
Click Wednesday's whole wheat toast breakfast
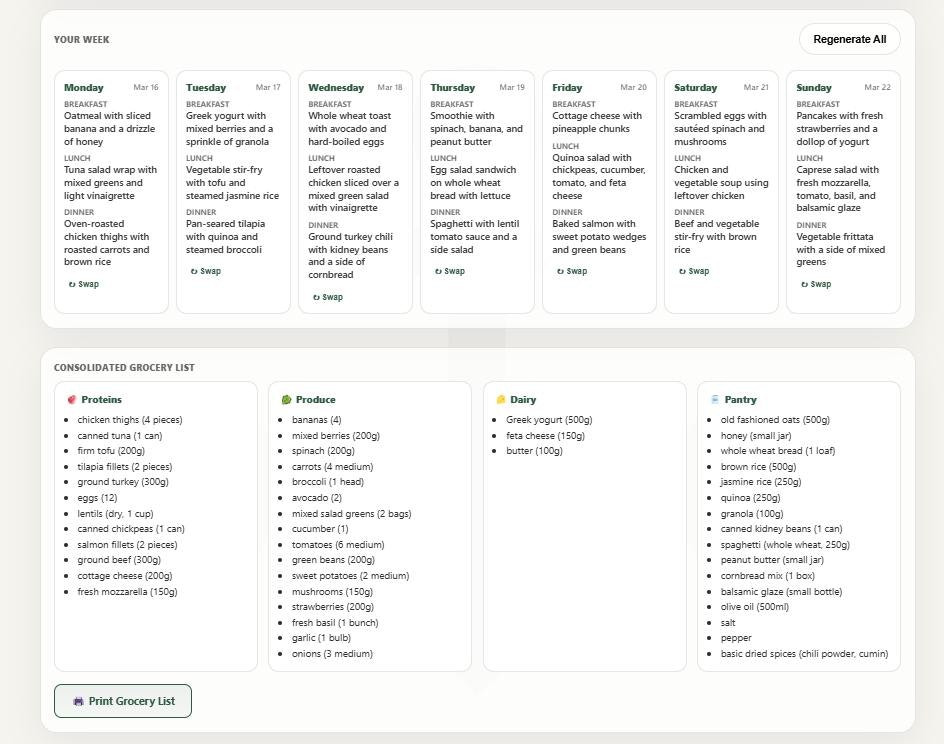[x=350, y=129]
